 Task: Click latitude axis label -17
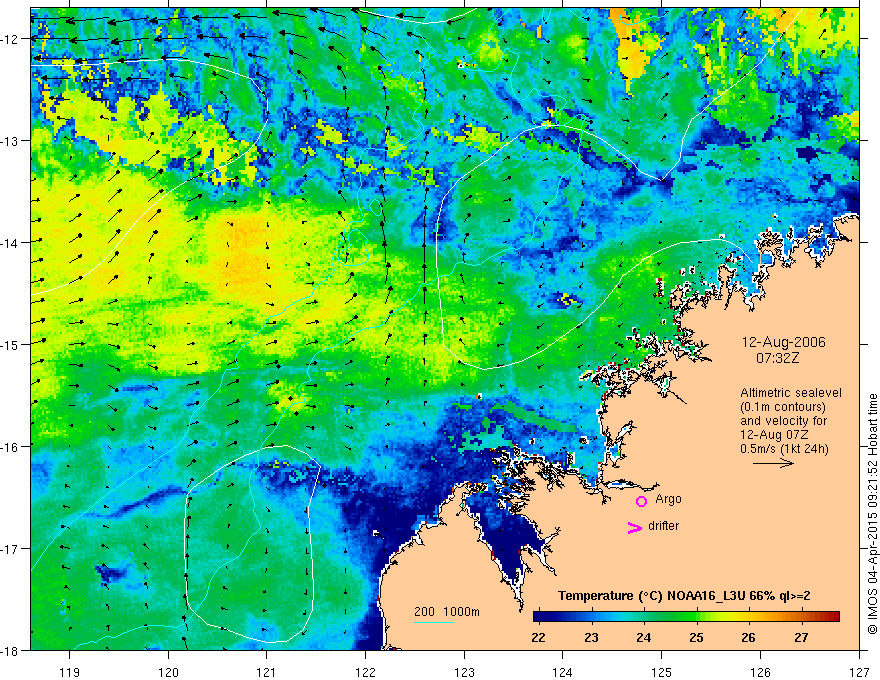click(x=11, y=549)
